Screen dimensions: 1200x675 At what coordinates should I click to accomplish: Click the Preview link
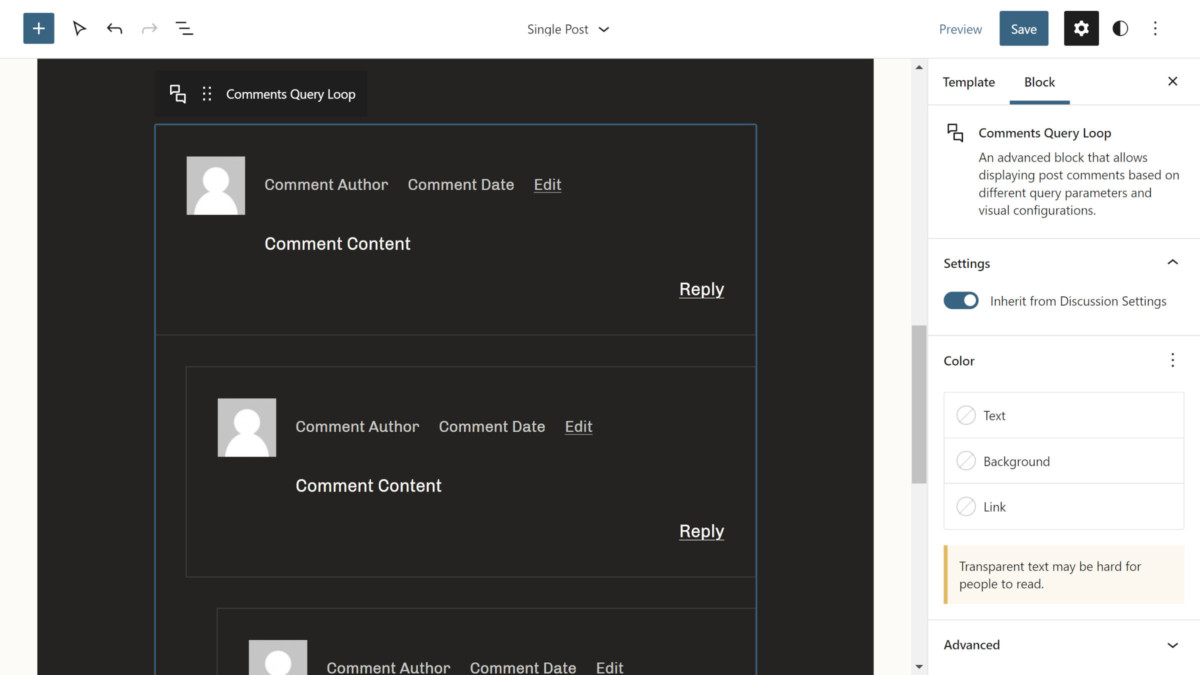click(x=960, y=29)
